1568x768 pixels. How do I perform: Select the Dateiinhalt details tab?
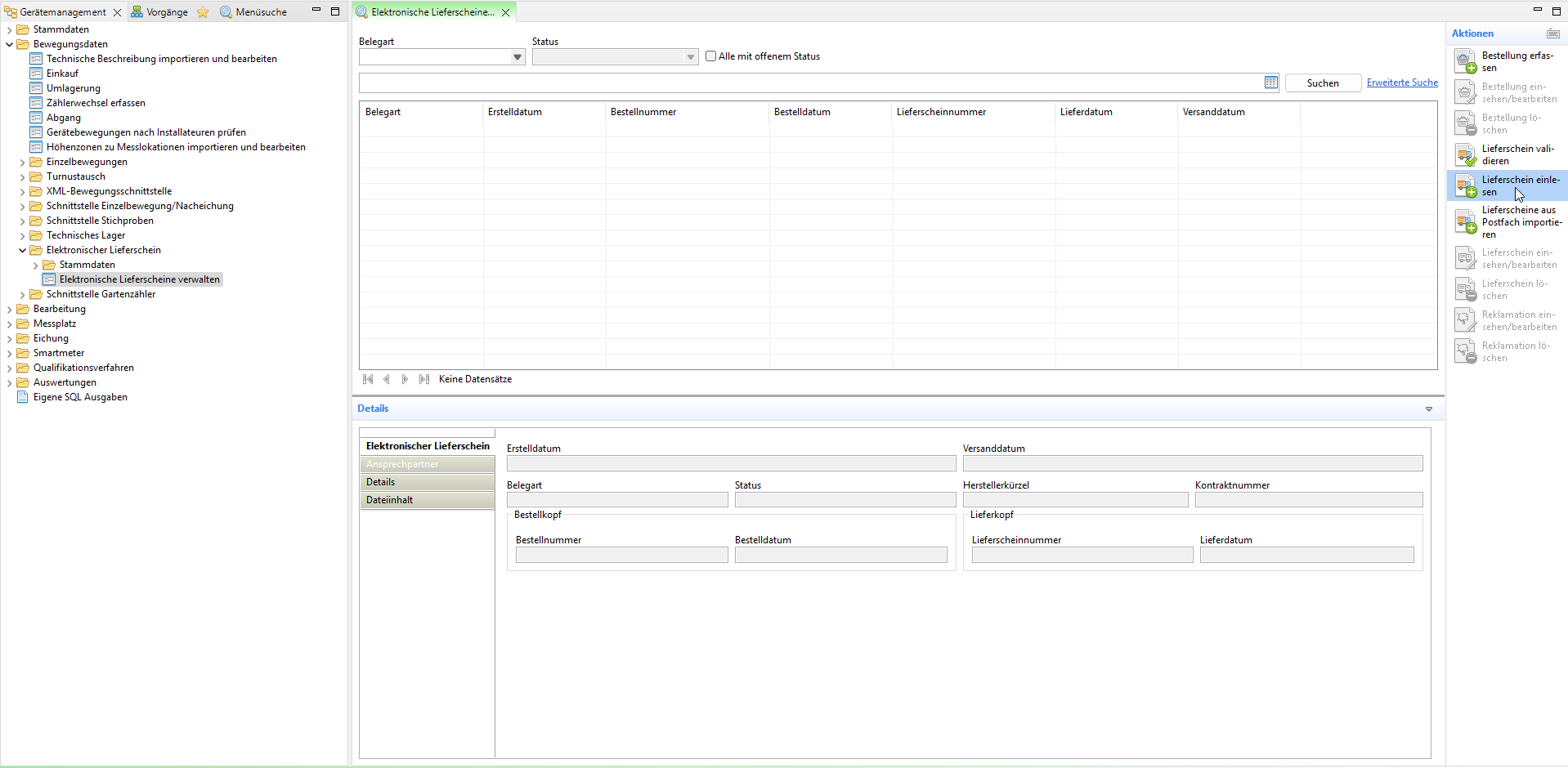click(x=427, y=500)
